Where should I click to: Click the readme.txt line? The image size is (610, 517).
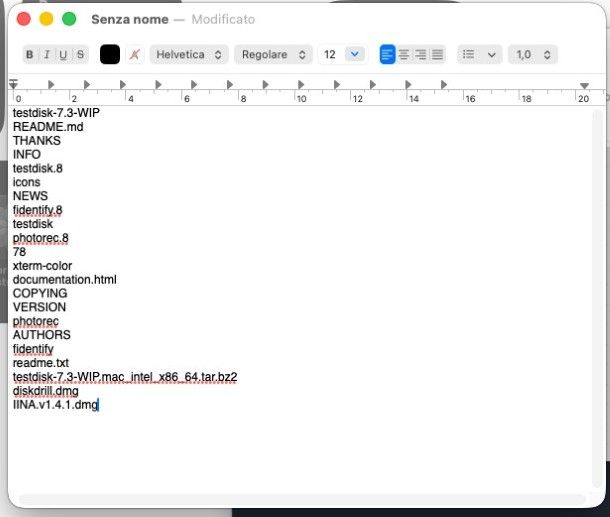pos(41,363)
